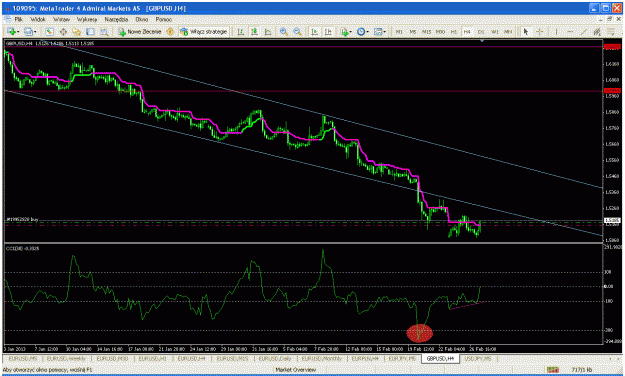The width and height of the screenshot is (625, 376).
Task: Click the chart shift triangle marker at chart top
Action: click(x=482, y=41)
